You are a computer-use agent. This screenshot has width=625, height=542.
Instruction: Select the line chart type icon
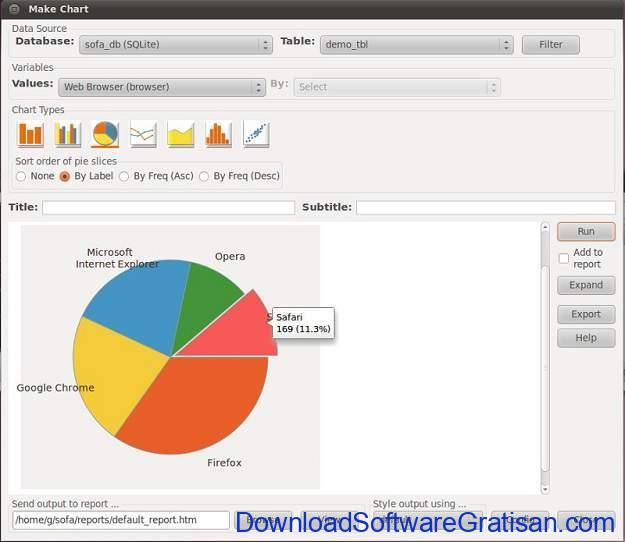[143, 134]
